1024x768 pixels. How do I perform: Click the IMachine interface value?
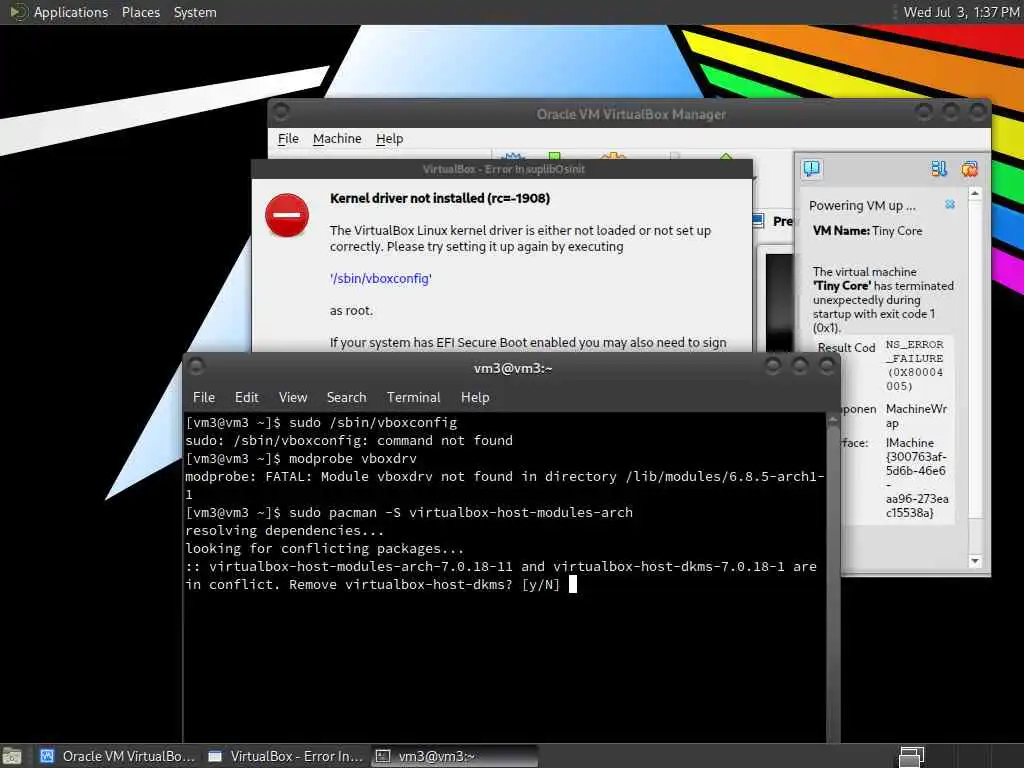[917, 477]
